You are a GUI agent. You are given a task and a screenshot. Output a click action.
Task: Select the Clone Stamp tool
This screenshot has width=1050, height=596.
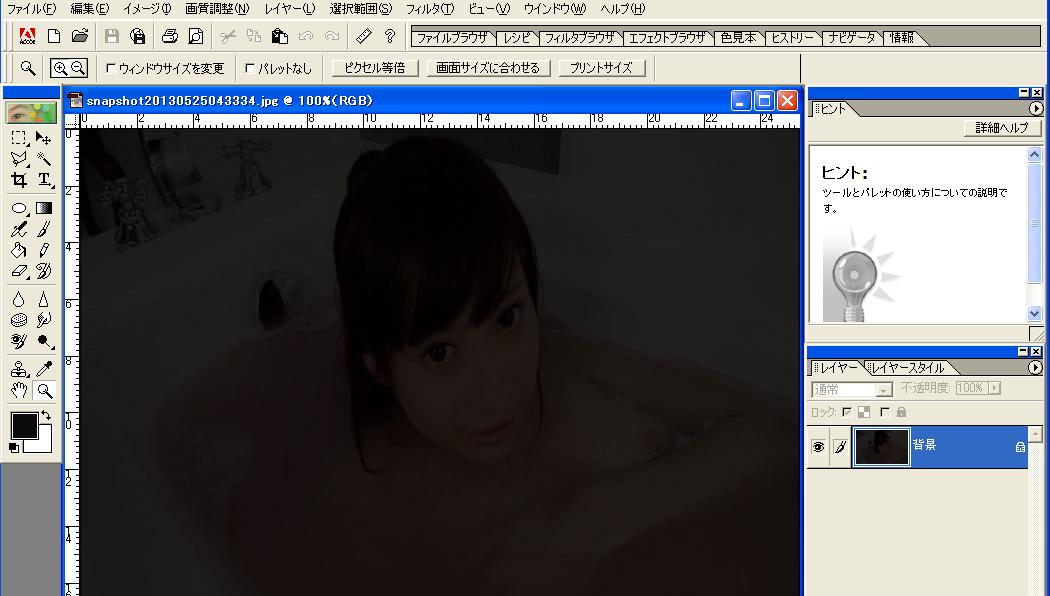coord(19,369)
